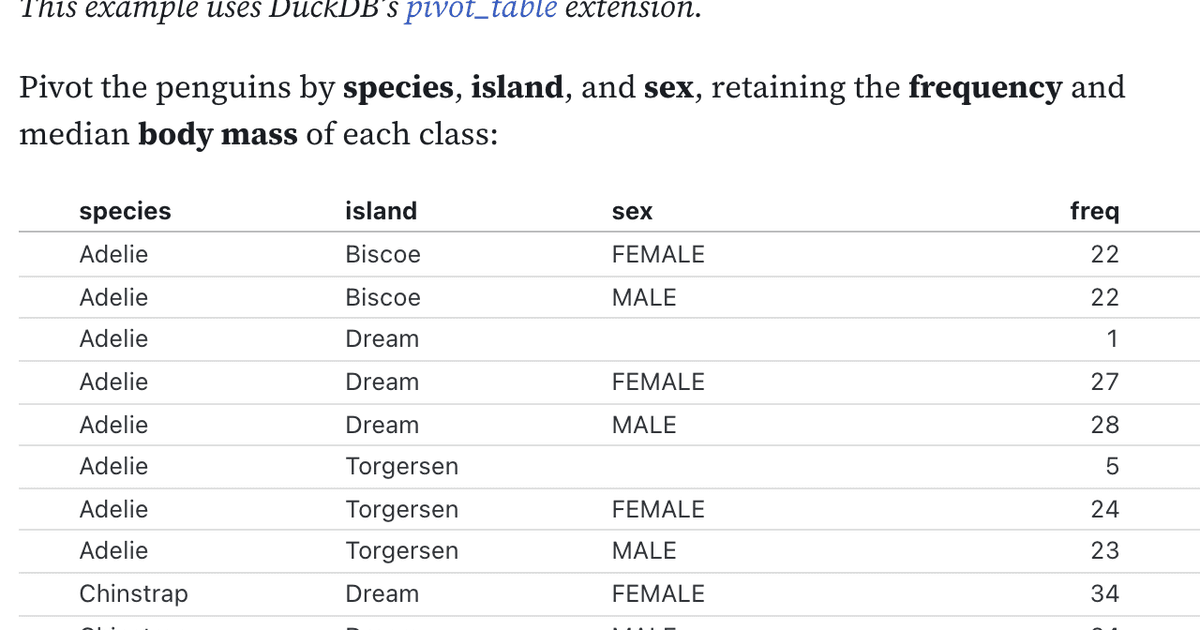1200x630 pixels.
Task: Select Biscoe in the Adelie FEMALE row
Action: click(383, 255)
